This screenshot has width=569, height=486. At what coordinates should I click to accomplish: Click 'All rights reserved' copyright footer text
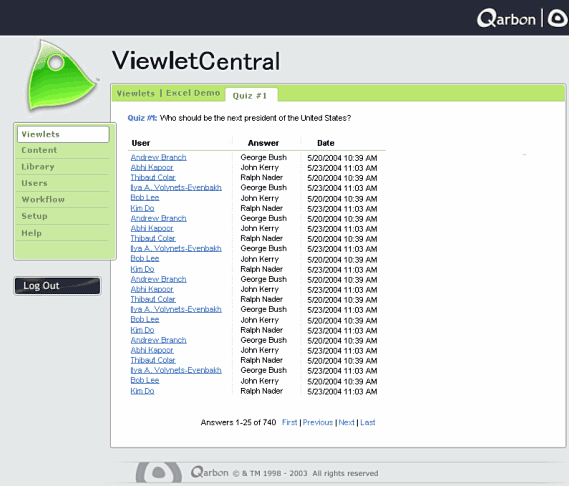coord(345,473)
